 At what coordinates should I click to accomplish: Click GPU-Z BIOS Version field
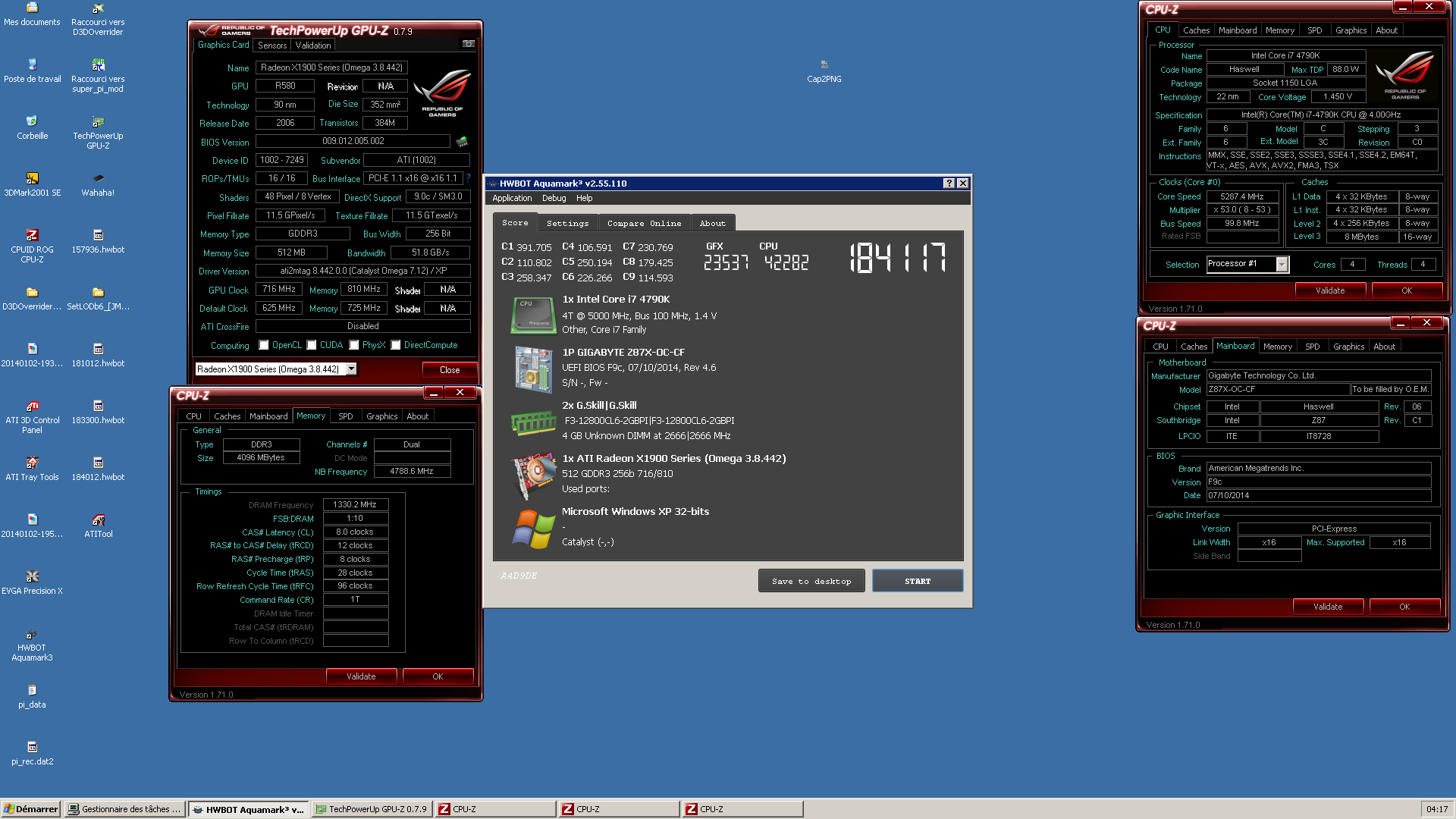point(353,141)
